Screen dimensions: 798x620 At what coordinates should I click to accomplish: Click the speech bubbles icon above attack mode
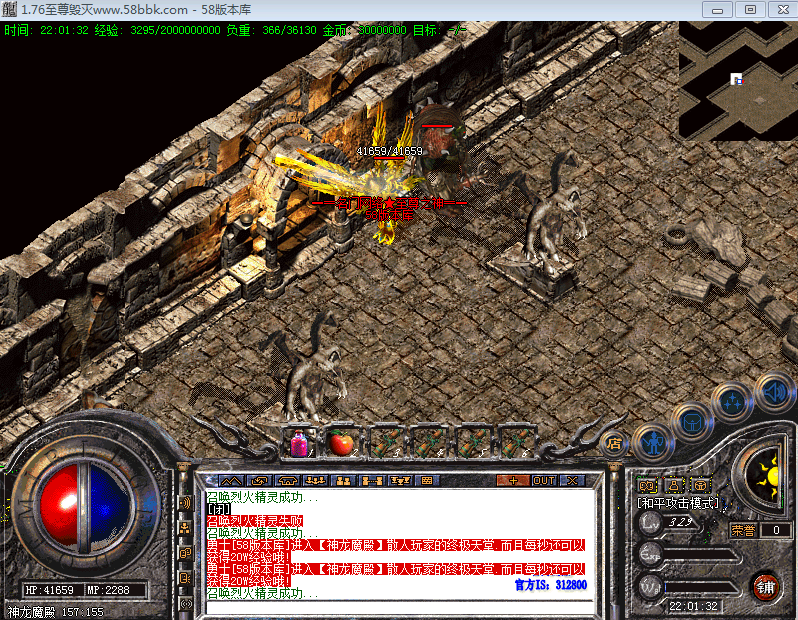coord(647,485)
